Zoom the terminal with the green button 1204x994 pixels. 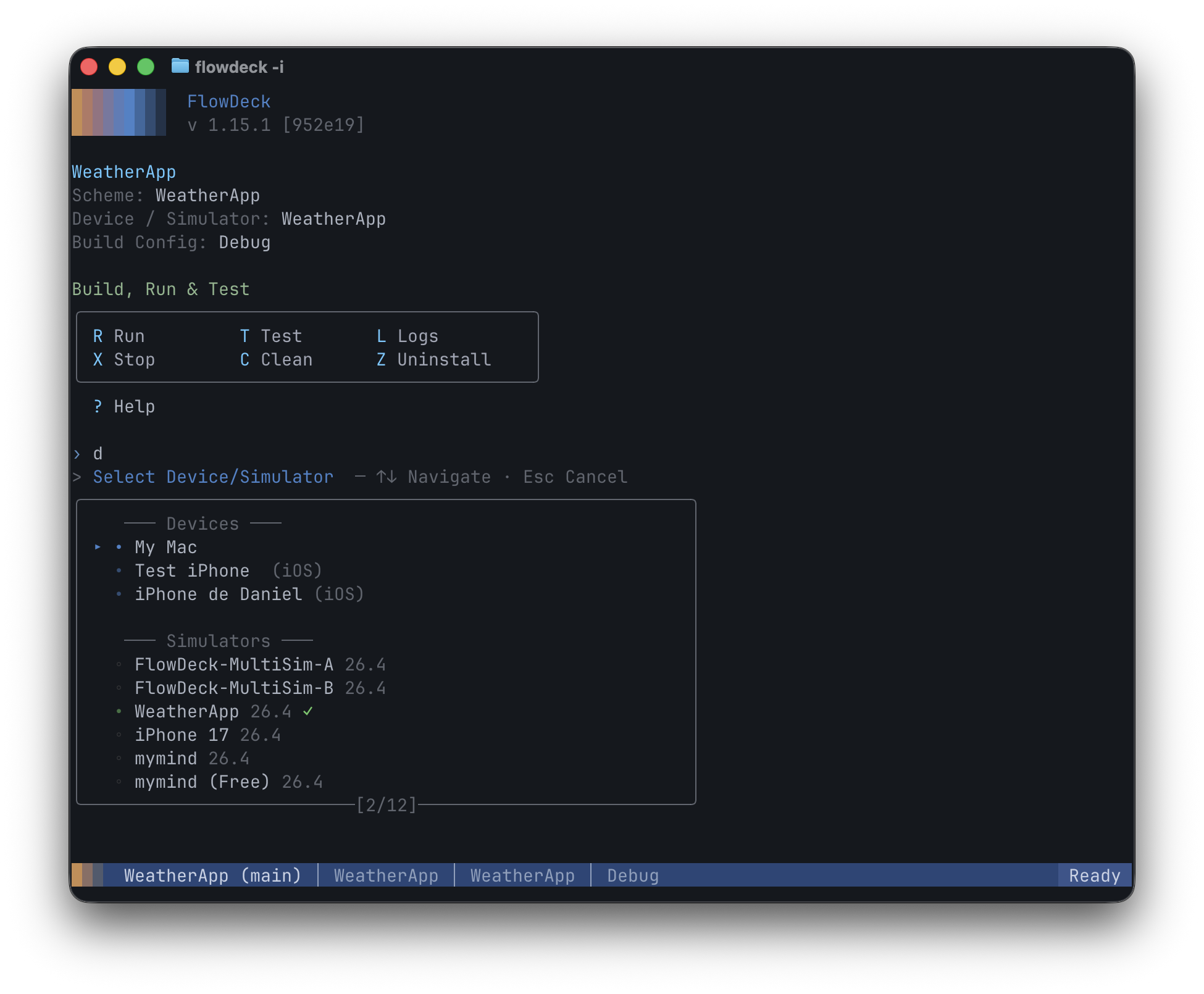tap(146, 67)
